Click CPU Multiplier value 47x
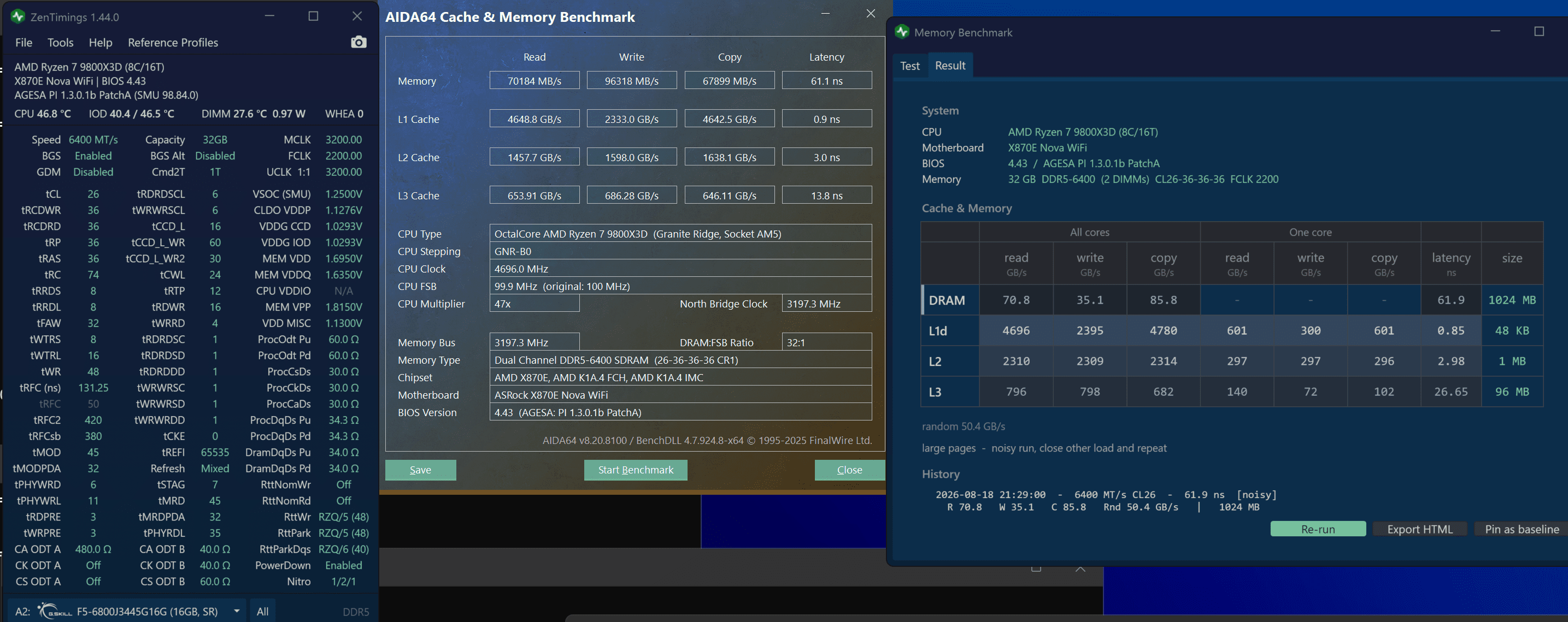 click(x=535, y=304)
